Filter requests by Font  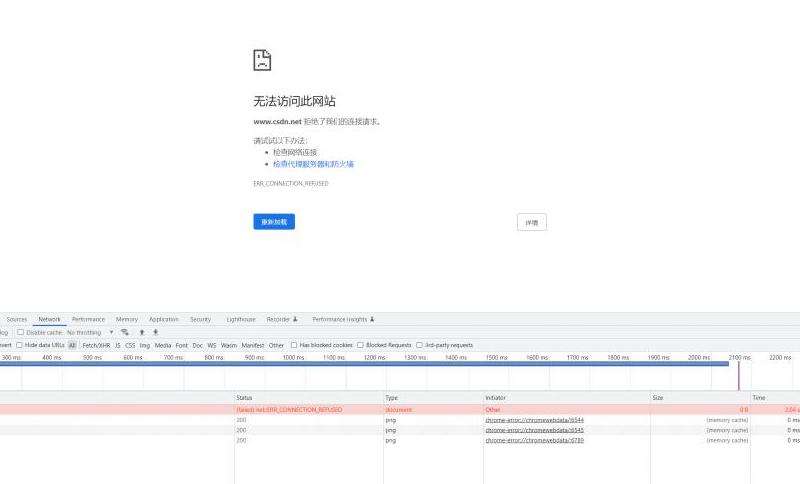(x=182, y=345)
